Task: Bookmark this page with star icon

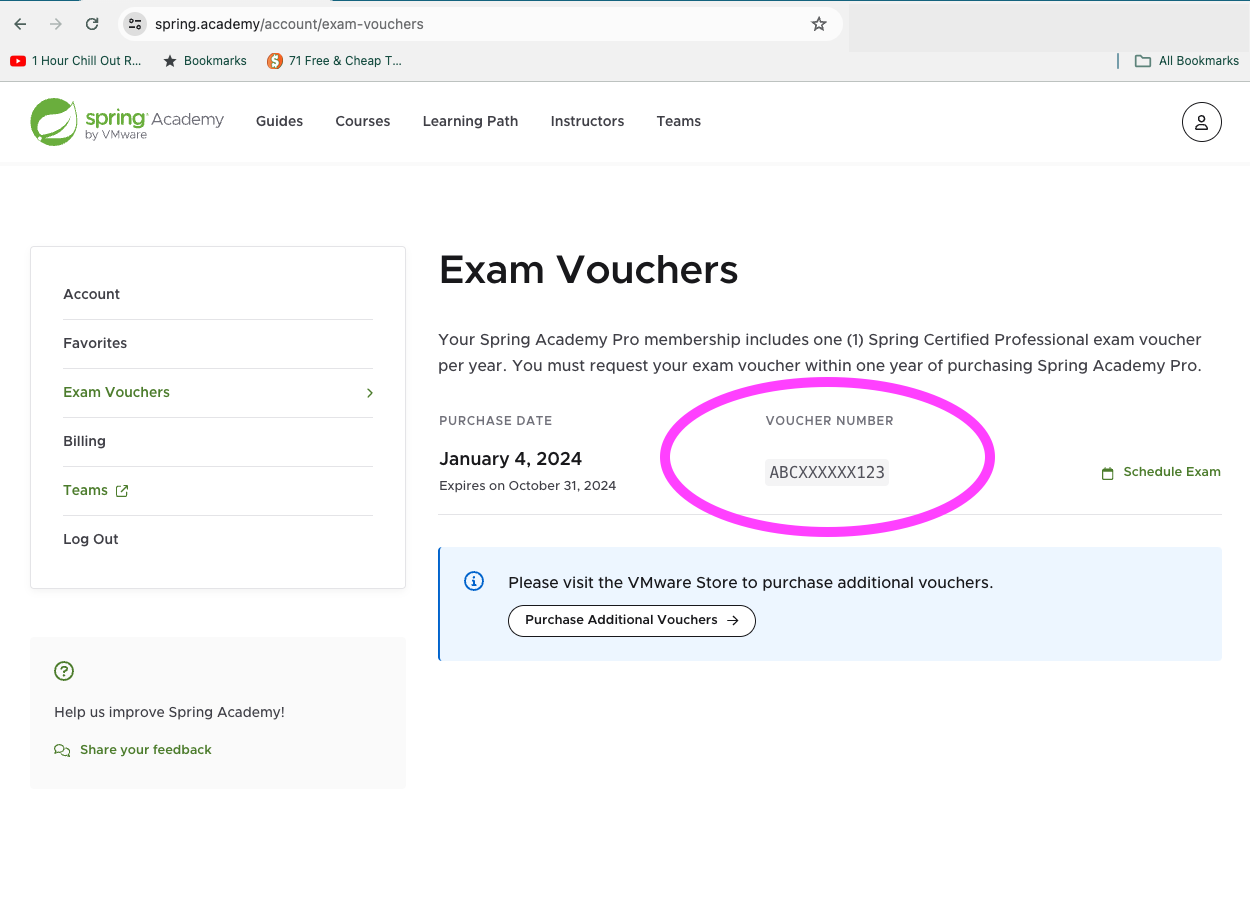Action: tap(819, 24)
